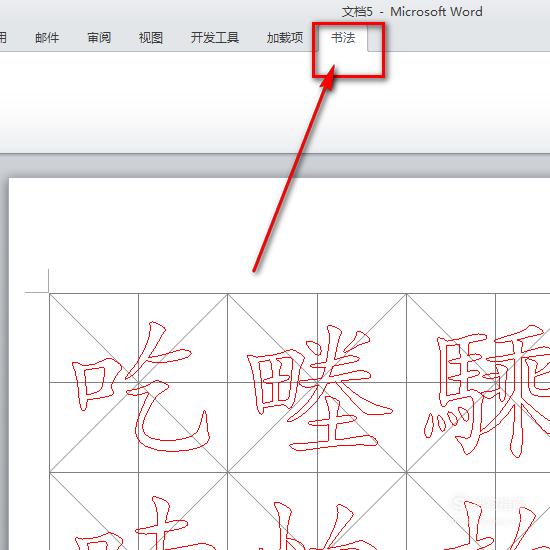Select the 开发工具 ribbon tab
Viewport: 550px width, 550px height.
coord(215,38)
